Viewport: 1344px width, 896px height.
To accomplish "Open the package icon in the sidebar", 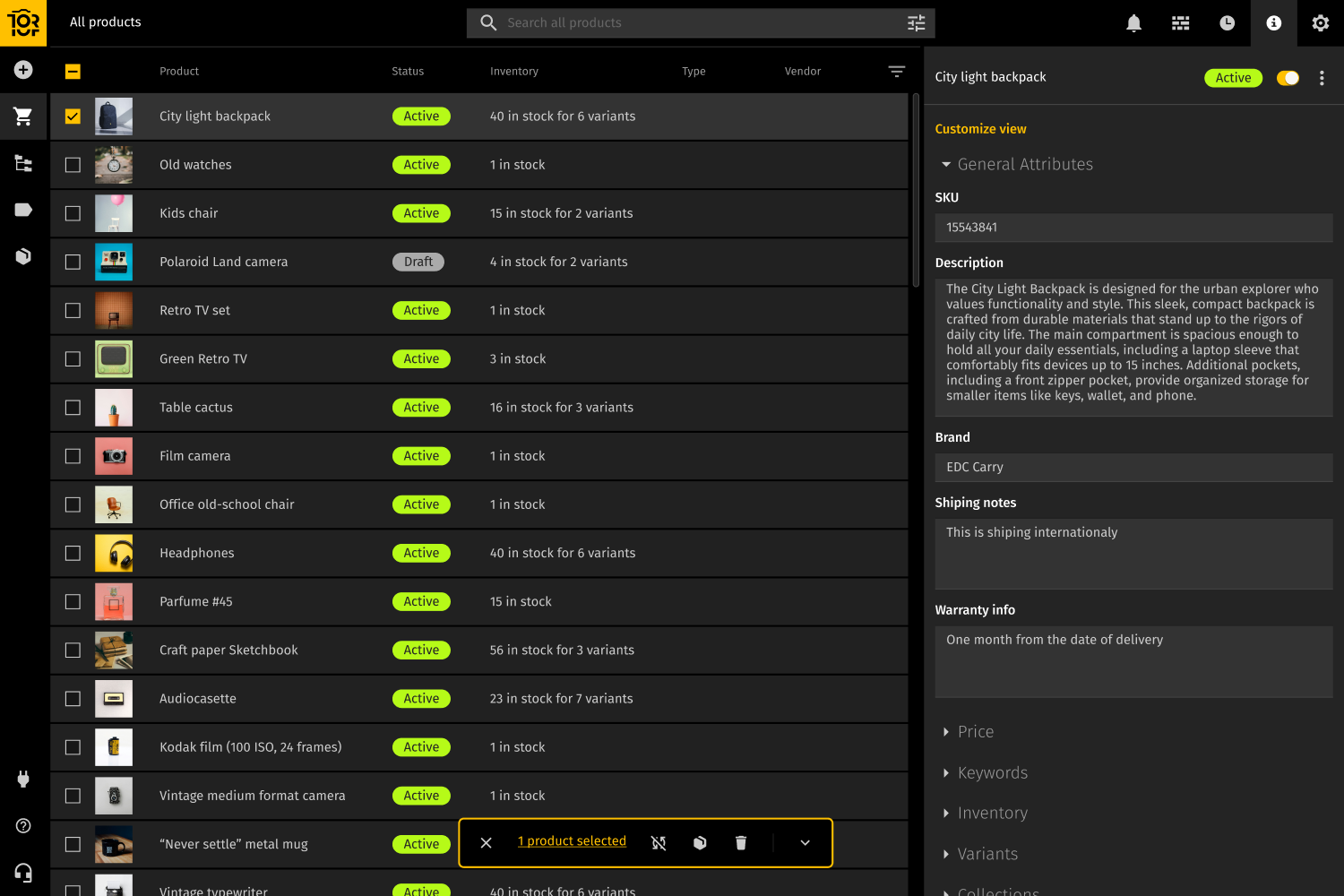I will pyautogui.click(x=23, y=256).
